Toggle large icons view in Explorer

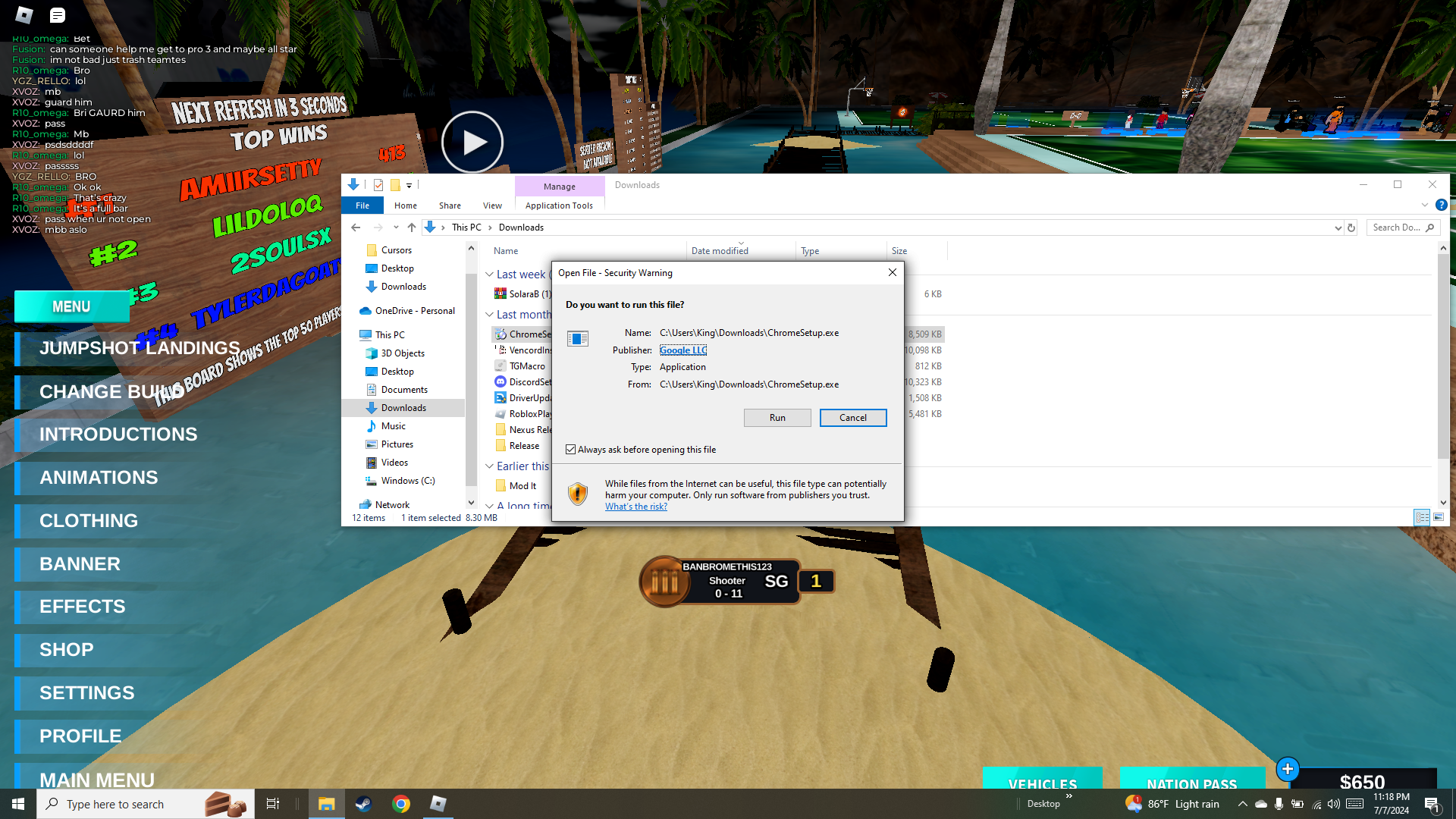pyautogui.click(x=1439, y=517)
